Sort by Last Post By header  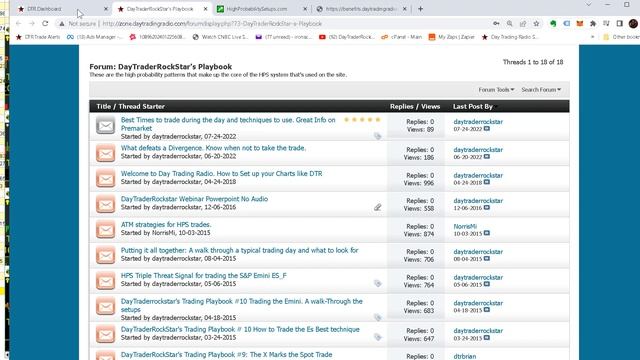[x=473, y=106]
